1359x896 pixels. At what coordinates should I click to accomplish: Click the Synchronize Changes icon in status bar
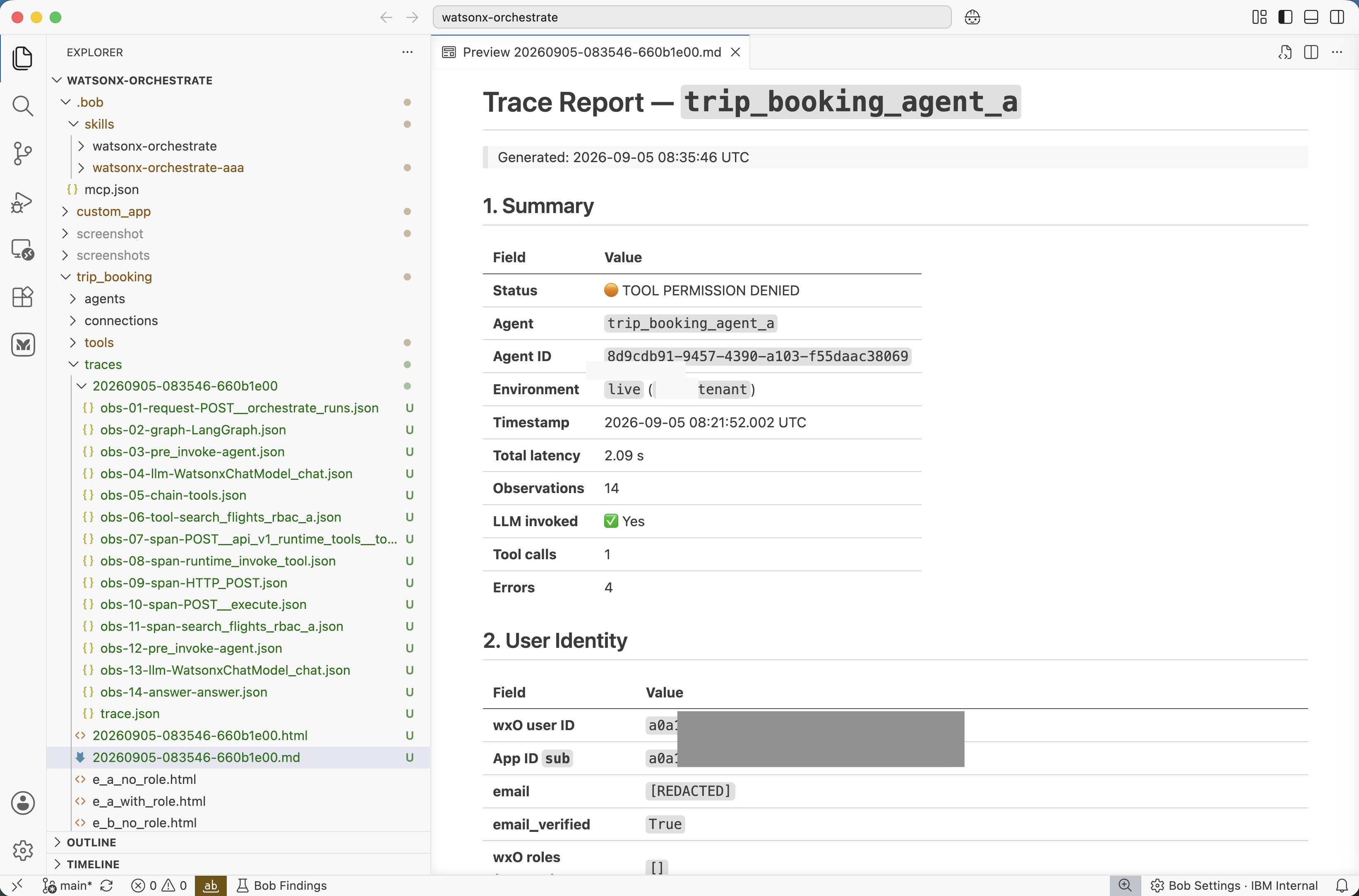coord(107,885)
